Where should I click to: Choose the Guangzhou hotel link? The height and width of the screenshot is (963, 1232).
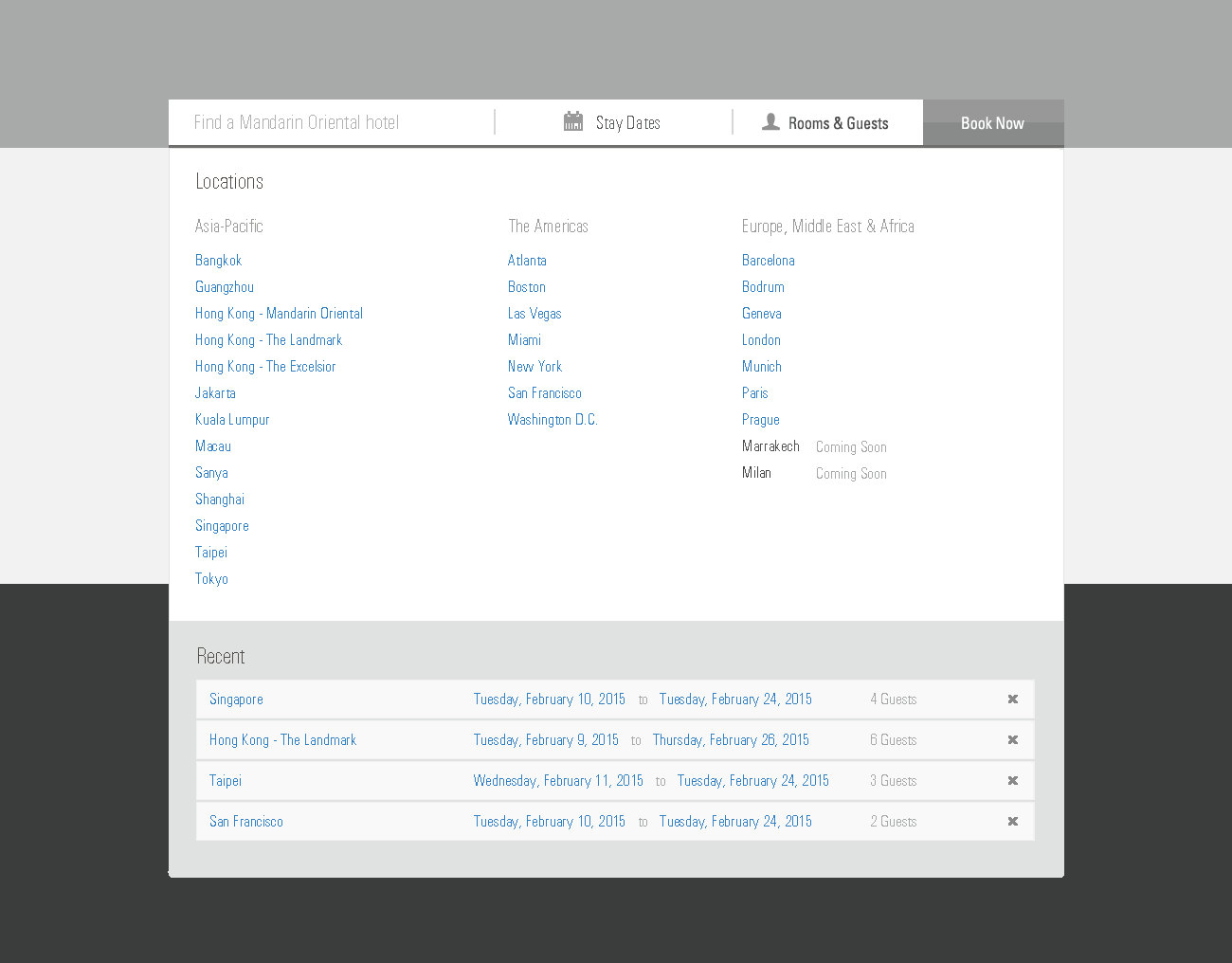tap(225, 287)
